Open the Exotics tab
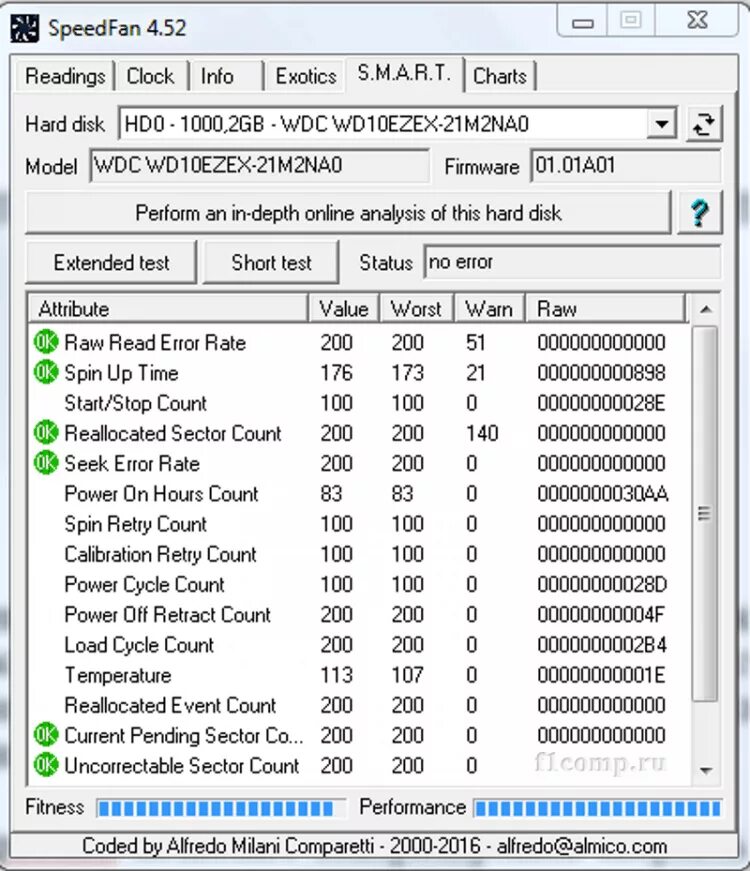Image resolution: width=750 pixels, height=871 pixels. (x=306, y=76)
